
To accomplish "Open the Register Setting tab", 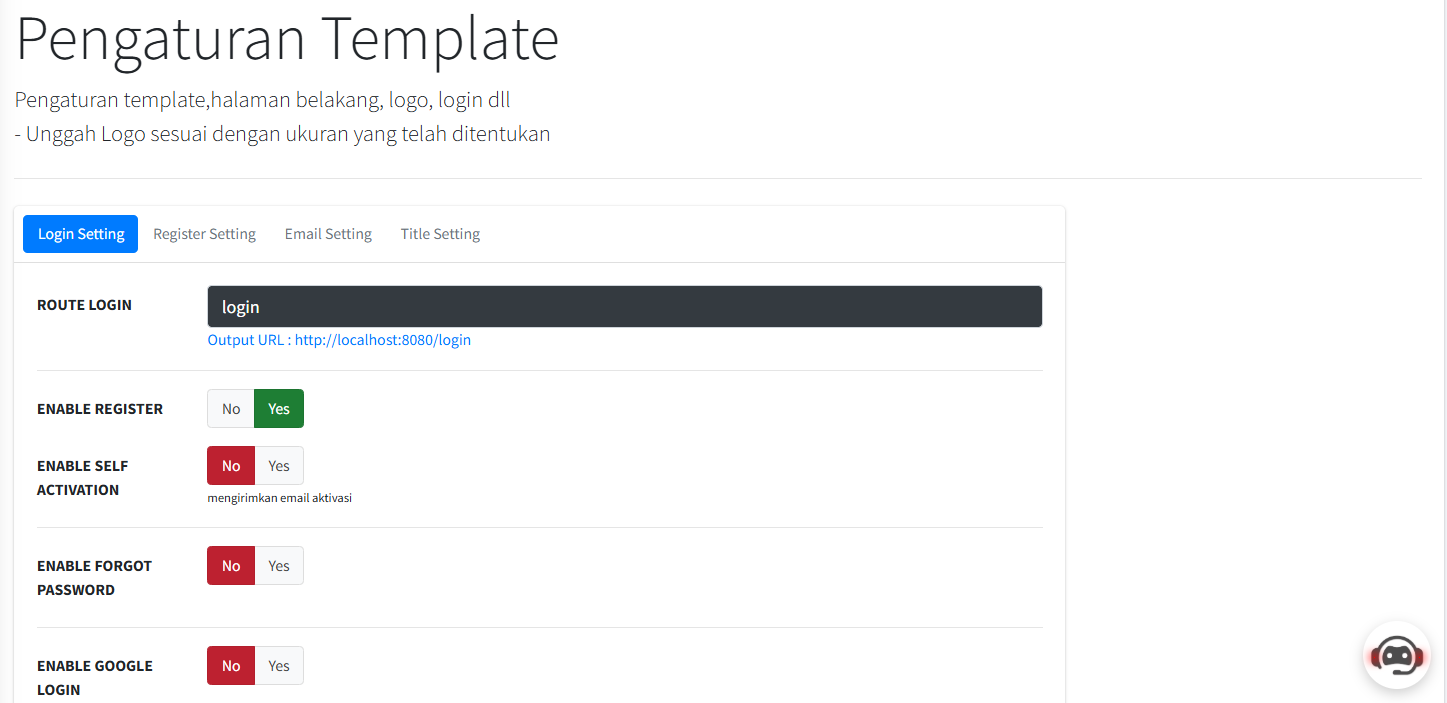I will tap(204, 234).
